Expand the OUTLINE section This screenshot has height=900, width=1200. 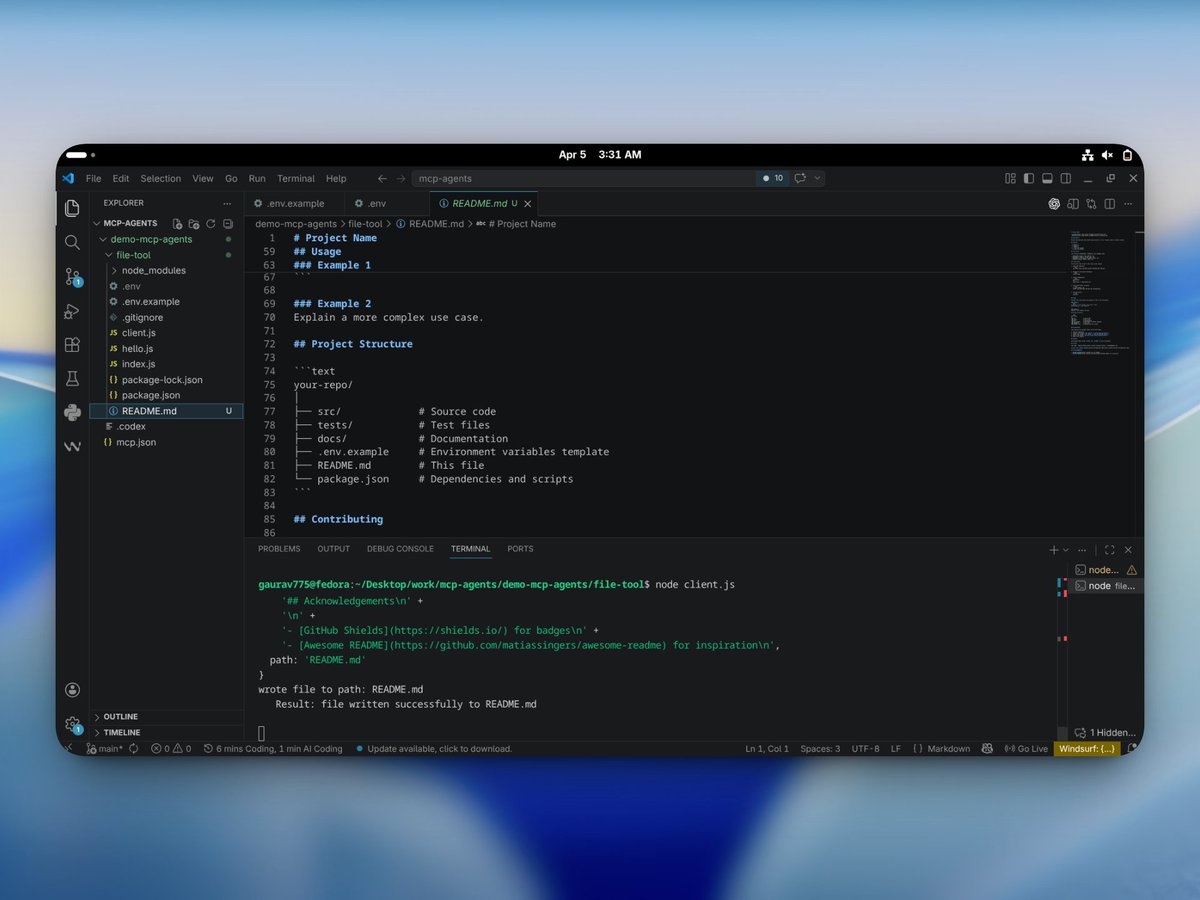(x=166, y=717)
